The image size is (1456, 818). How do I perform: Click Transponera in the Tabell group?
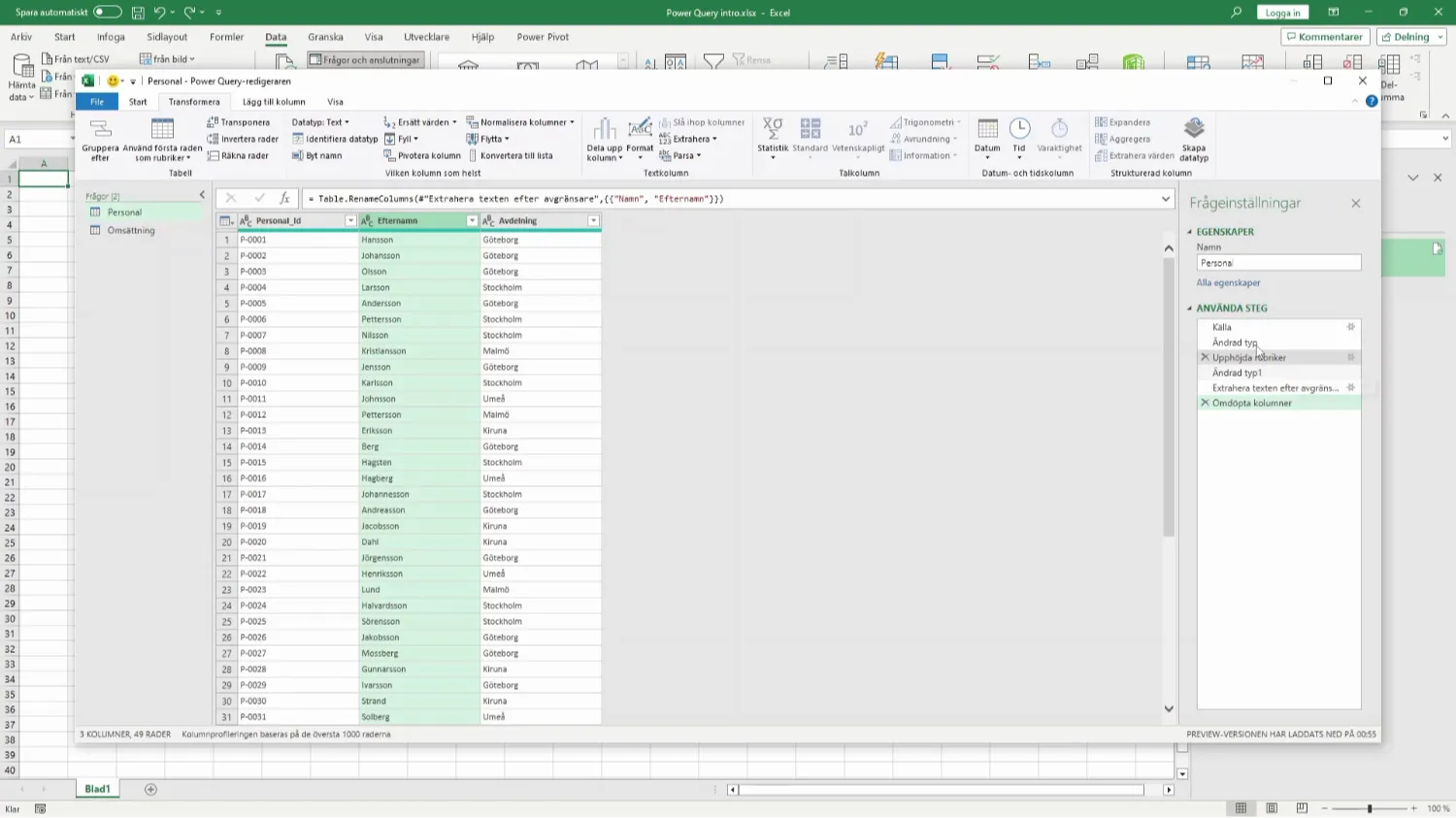(239, 122)
